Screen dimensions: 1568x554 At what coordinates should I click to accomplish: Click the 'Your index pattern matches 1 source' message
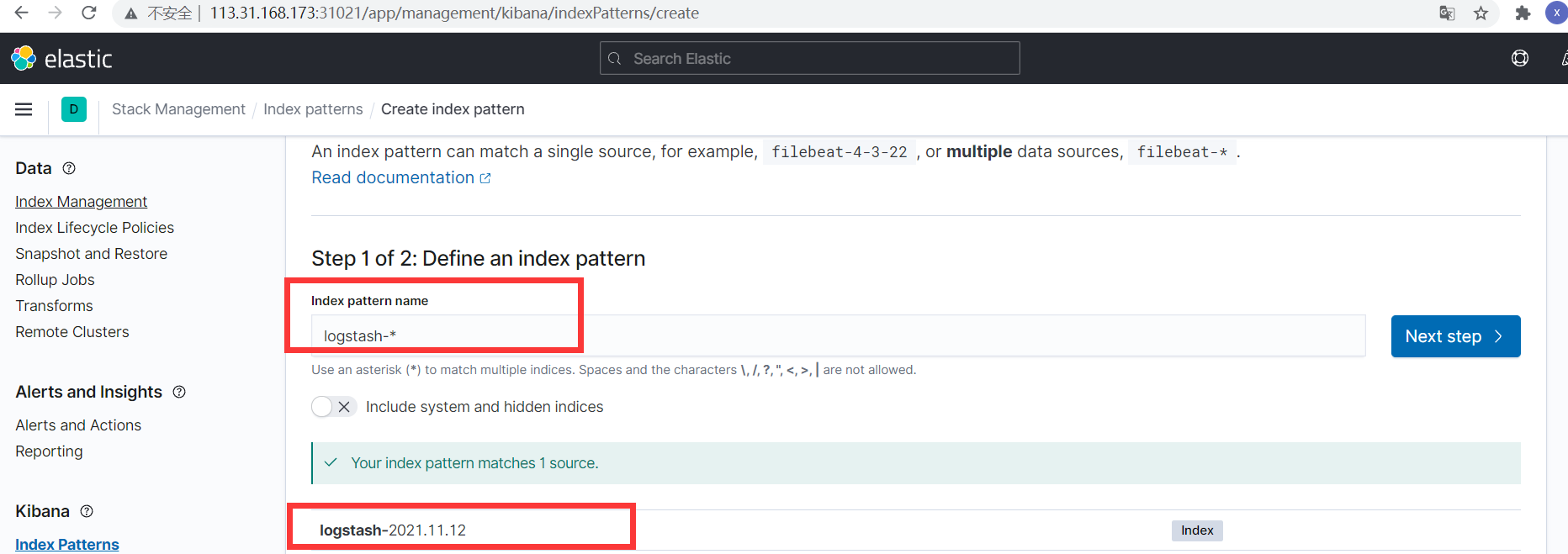pos(474,463)
